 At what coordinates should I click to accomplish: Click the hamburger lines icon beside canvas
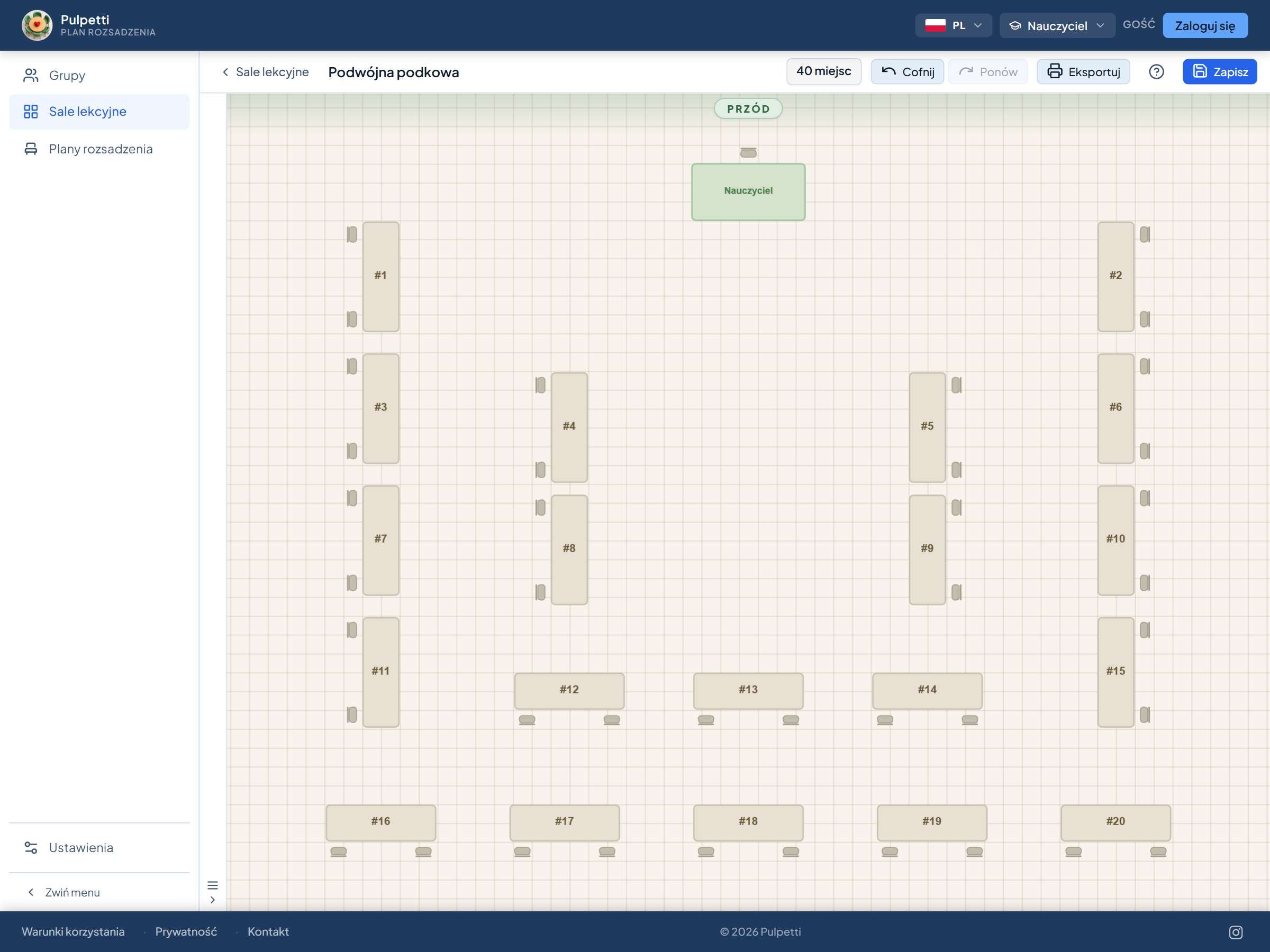click(212, 885)
